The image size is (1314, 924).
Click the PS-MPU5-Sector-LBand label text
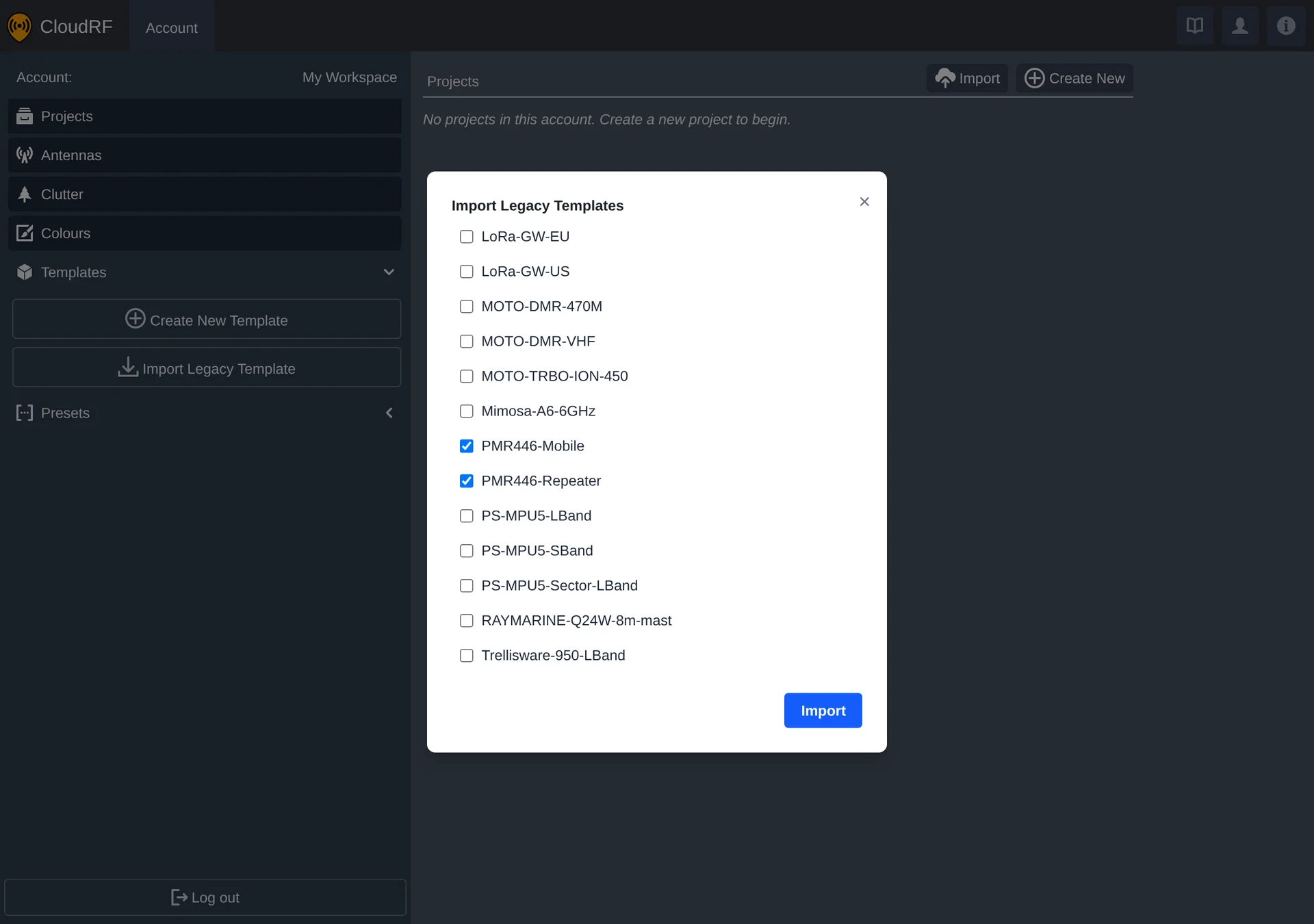pyautogui.click(x=559, y=586)
